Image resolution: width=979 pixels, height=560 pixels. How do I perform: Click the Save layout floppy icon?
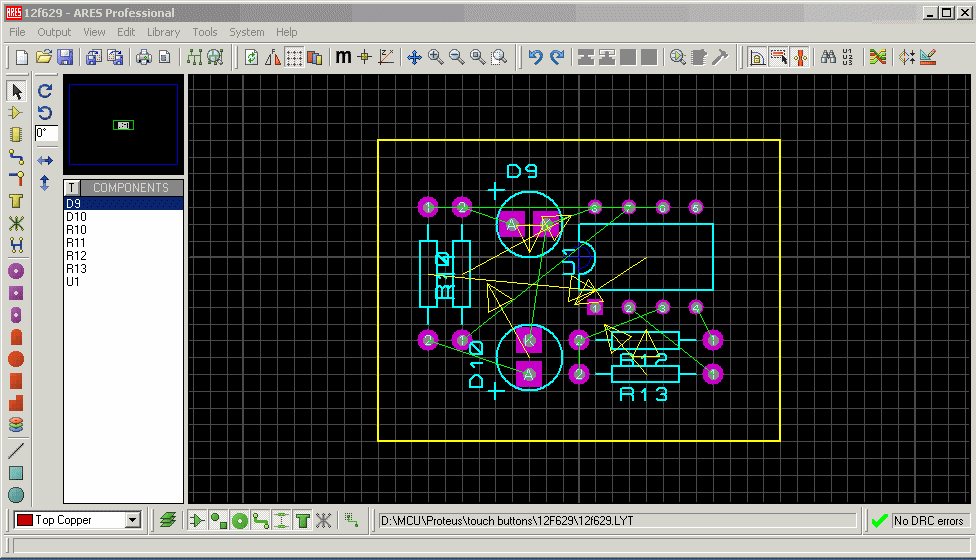point(65,57)
